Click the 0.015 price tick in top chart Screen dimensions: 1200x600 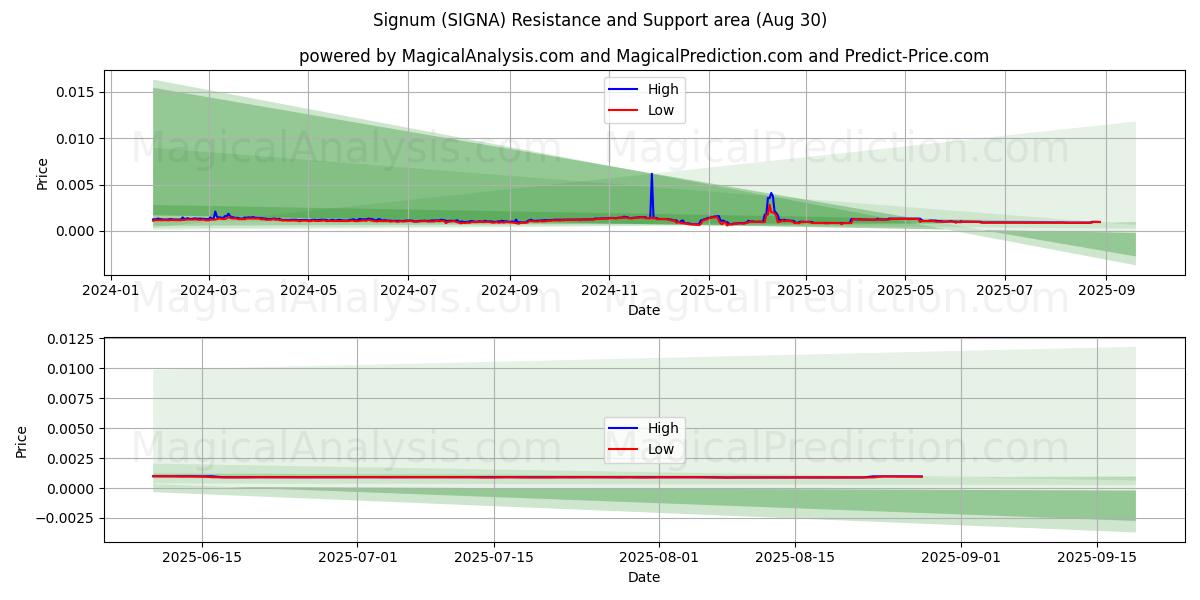coord(77,92)
